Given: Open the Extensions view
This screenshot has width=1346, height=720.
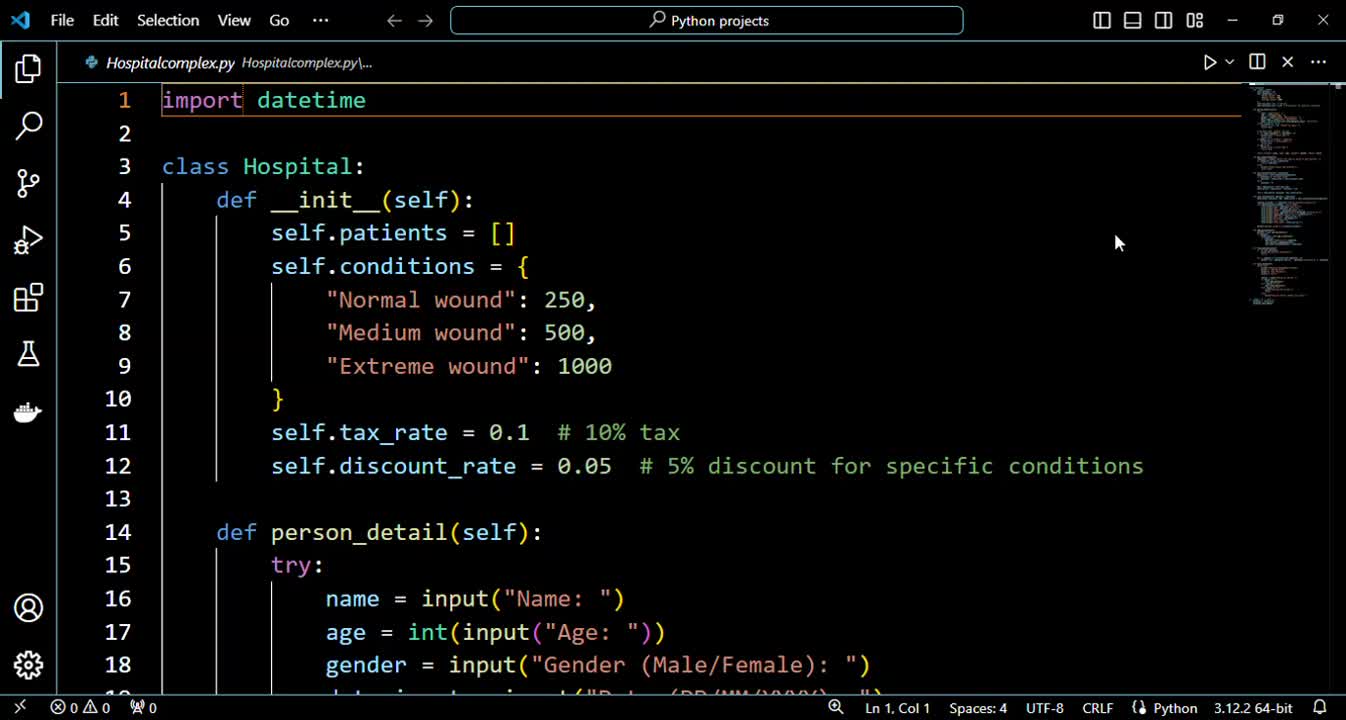Looking at the screenshot, I should (x=29, y=297).
